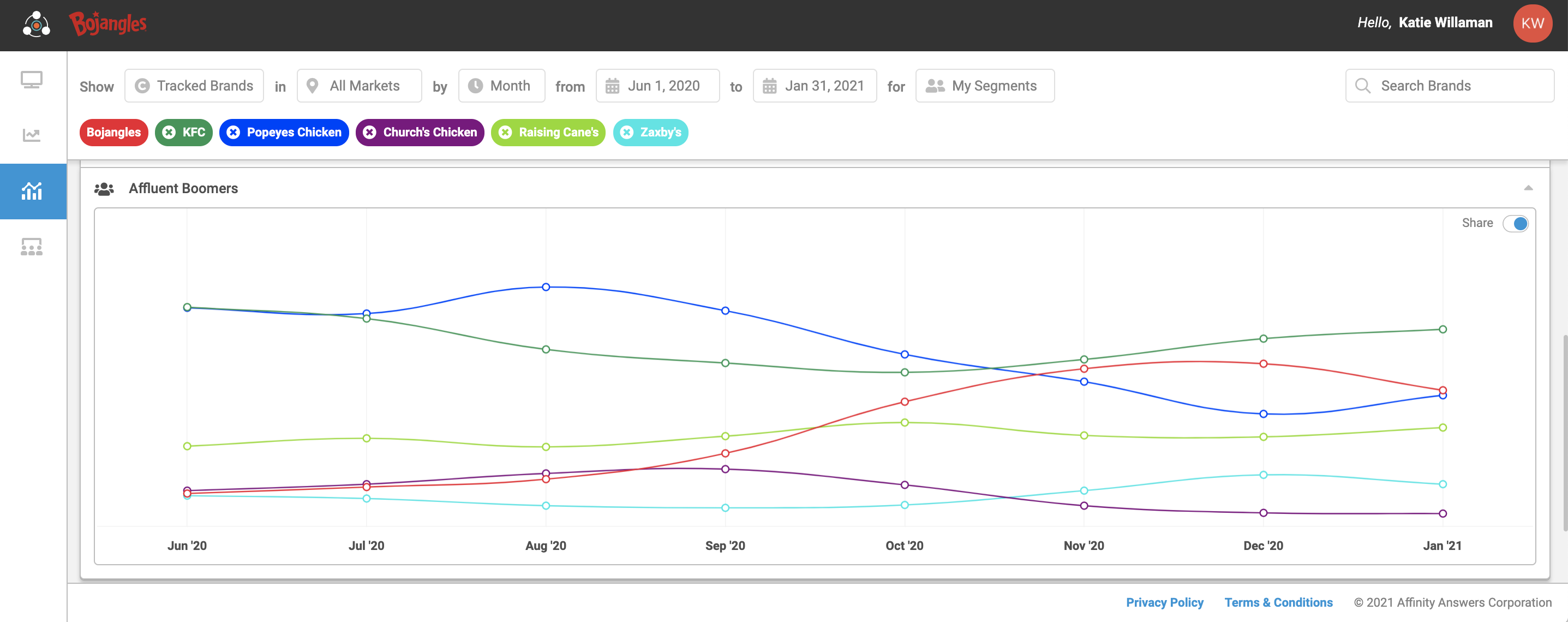The height and width of the screenshot is (622, 1568).
Task: Click Bojangles red point at Dec '20
Action: [x=1263, y=364]
